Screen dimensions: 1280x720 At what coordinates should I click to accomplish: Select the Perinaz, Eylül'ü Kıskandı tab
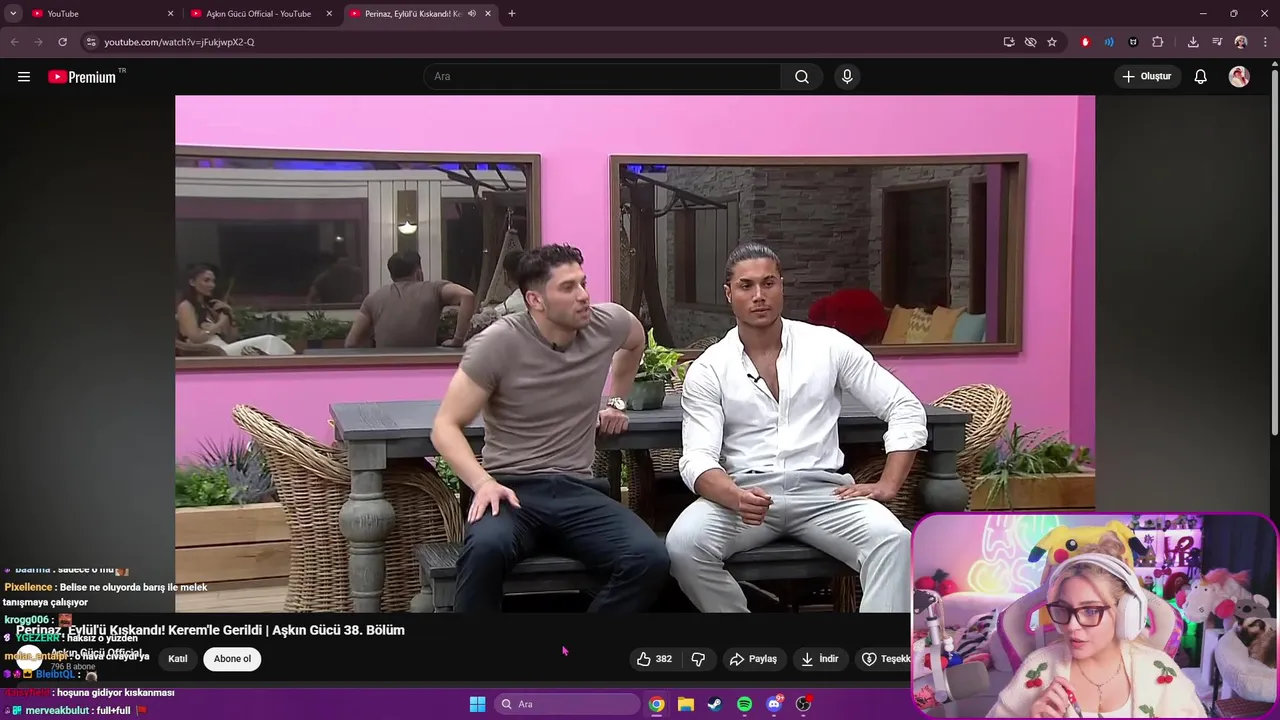click(x=412, y=14)
